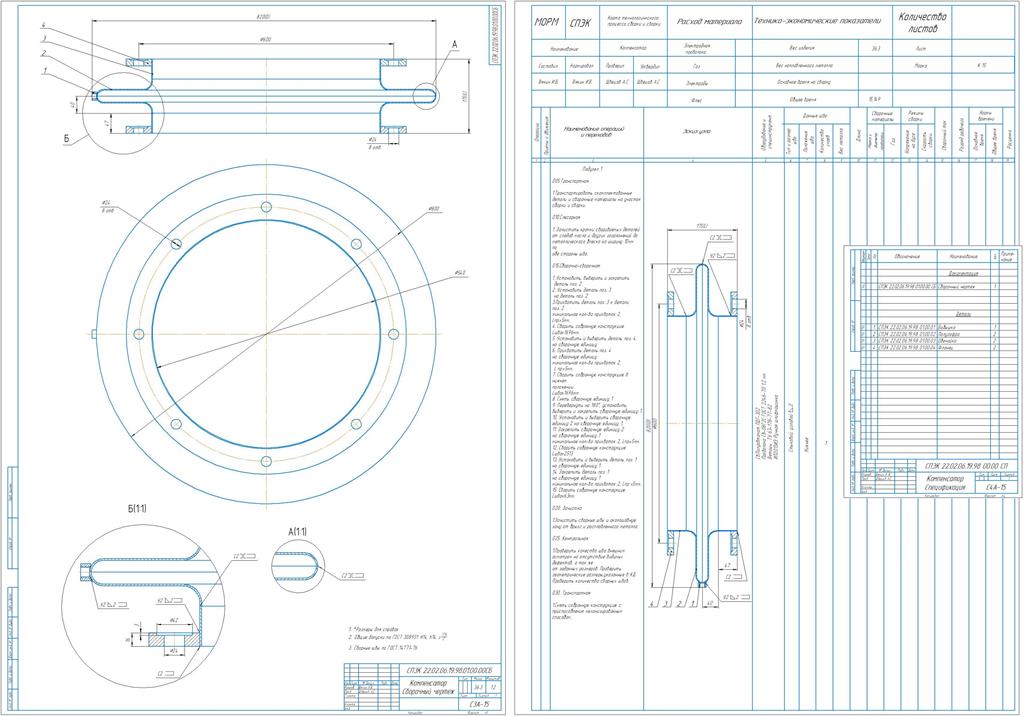
Task: Click the 'Детали' section heading in the specification
Action: [x=963, y=314]
